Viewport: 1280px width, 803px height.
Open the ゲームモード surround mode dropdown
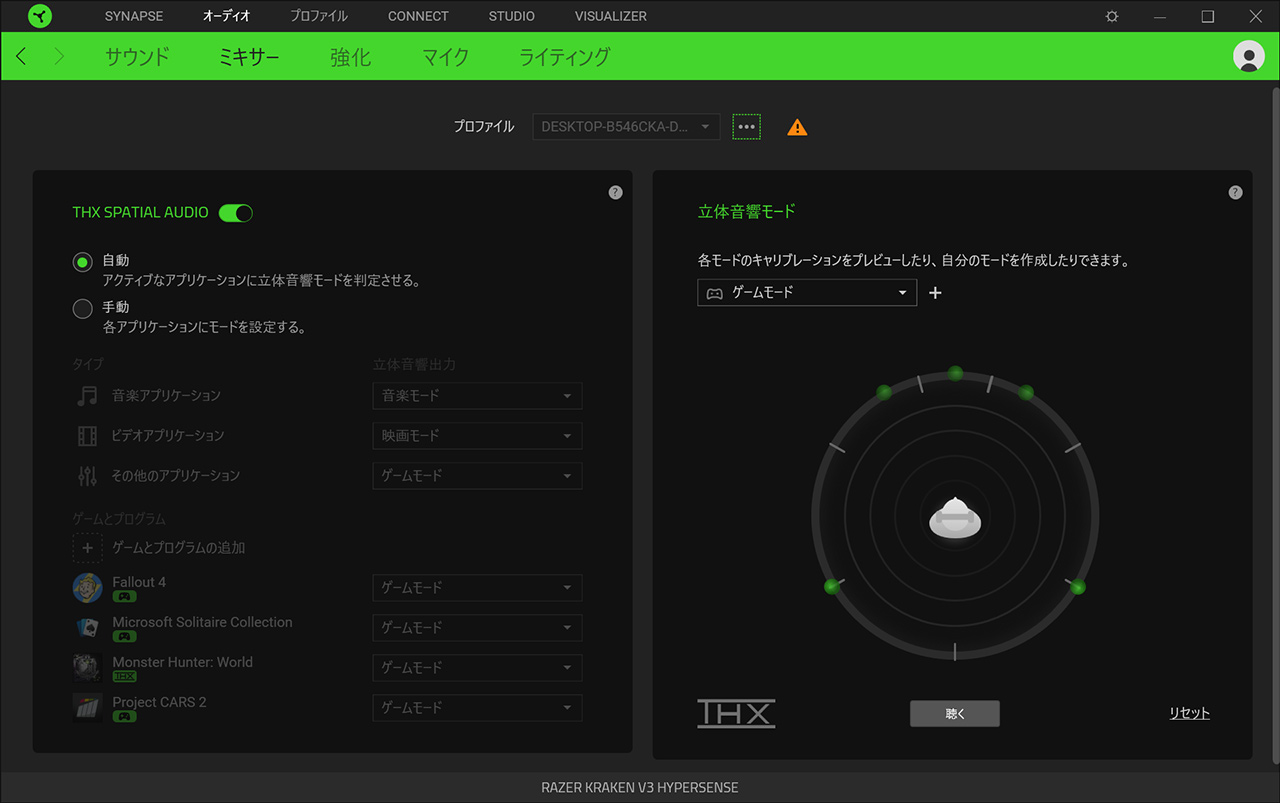807,293
